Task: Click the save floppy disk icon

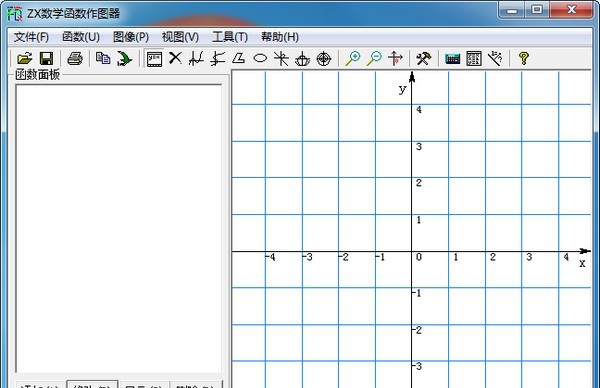Action: coord(46,59)
